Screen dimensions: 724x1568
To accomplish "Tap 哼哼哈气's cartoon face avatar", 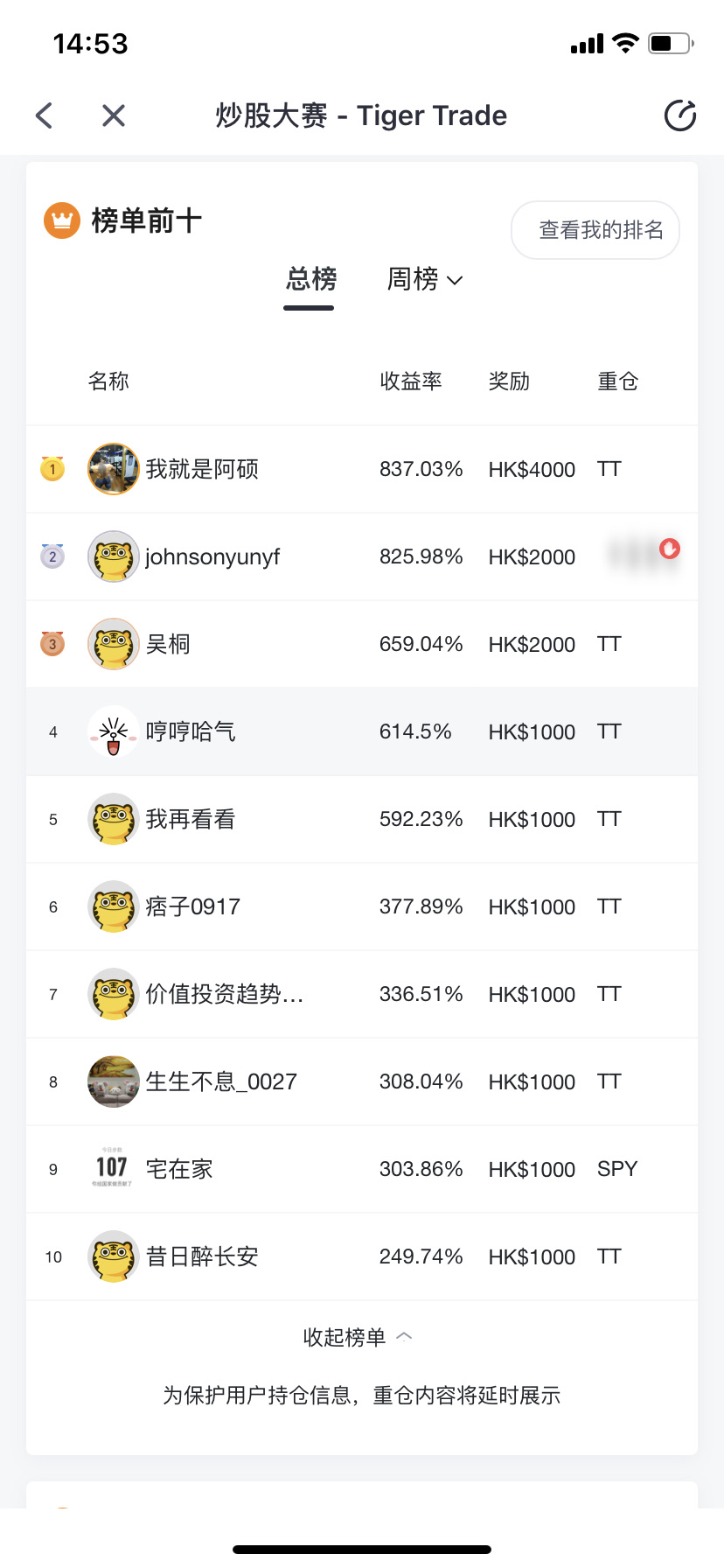I will click(x=114, y=731).
